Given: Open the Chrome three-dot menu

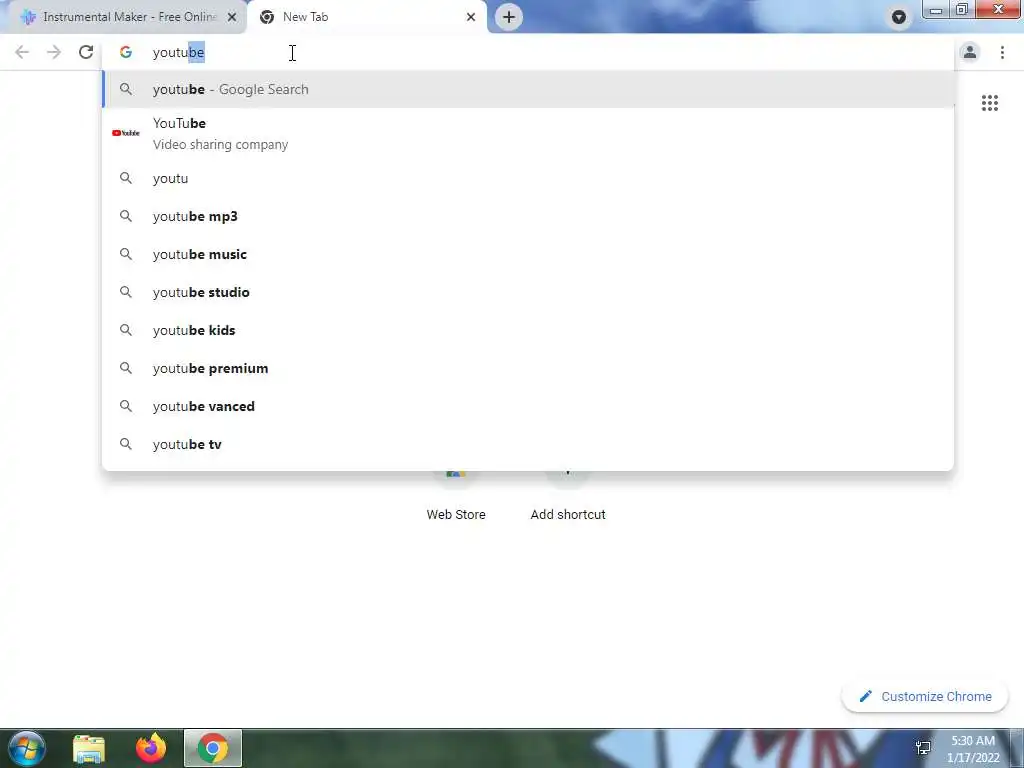Looking at the screenshot, I should pos(1002,52).
